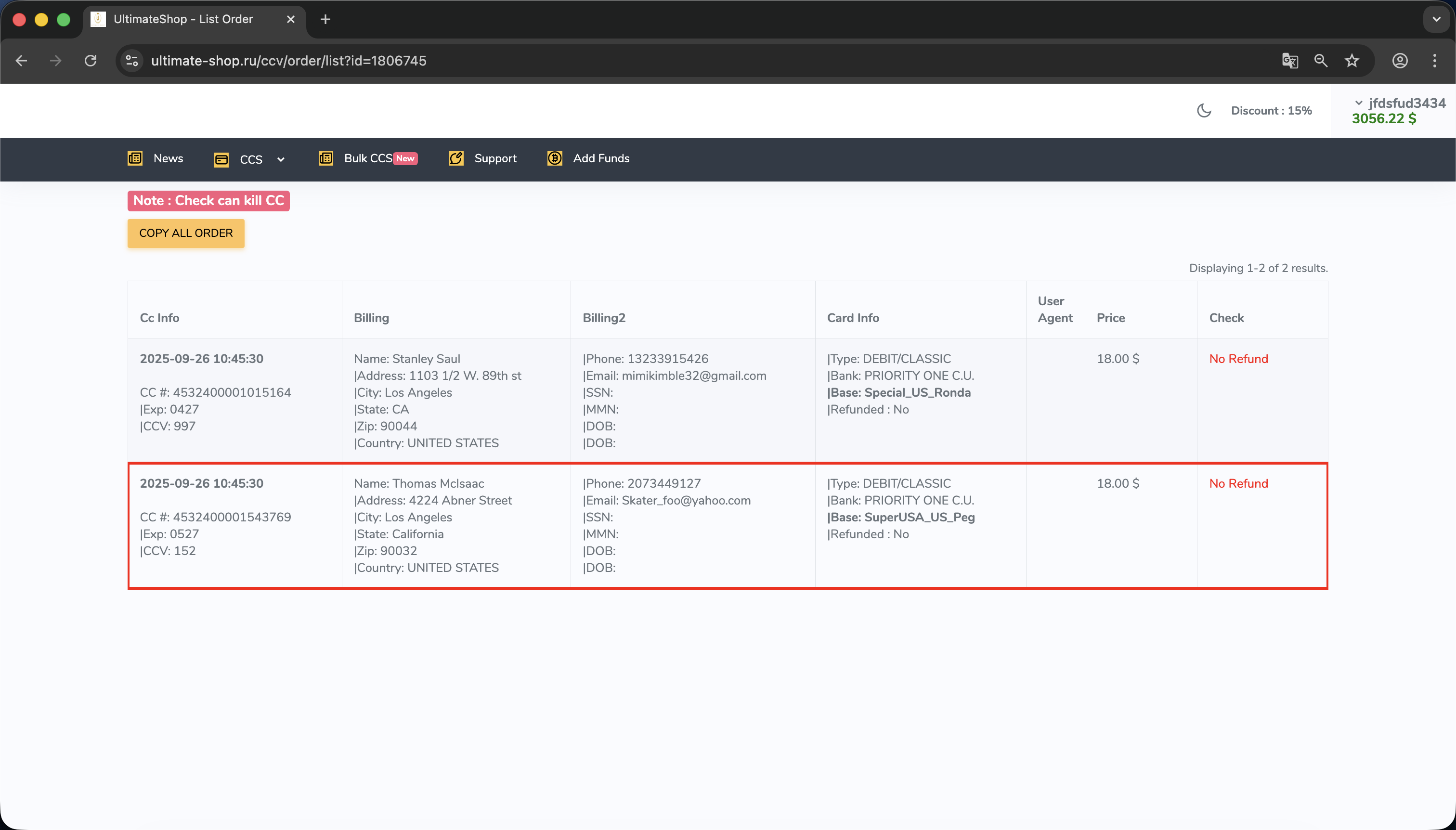Select the UltimateShop - List Order tab
The image size is (1456, 830).
[194, 19]
